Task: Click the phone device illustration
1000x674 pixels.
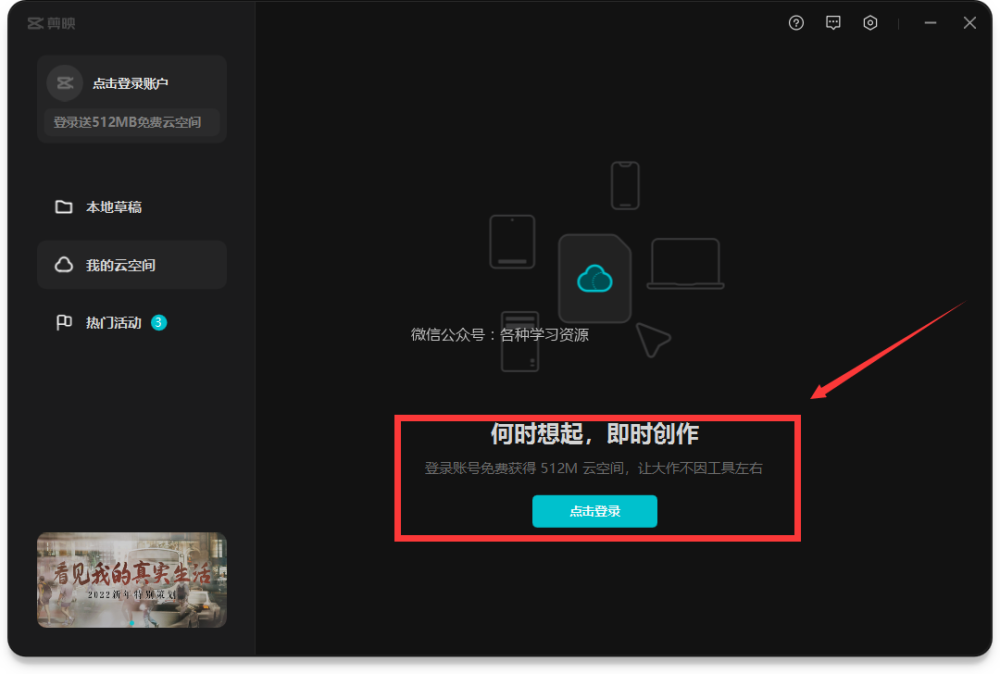Action: [x=625, y=186]
